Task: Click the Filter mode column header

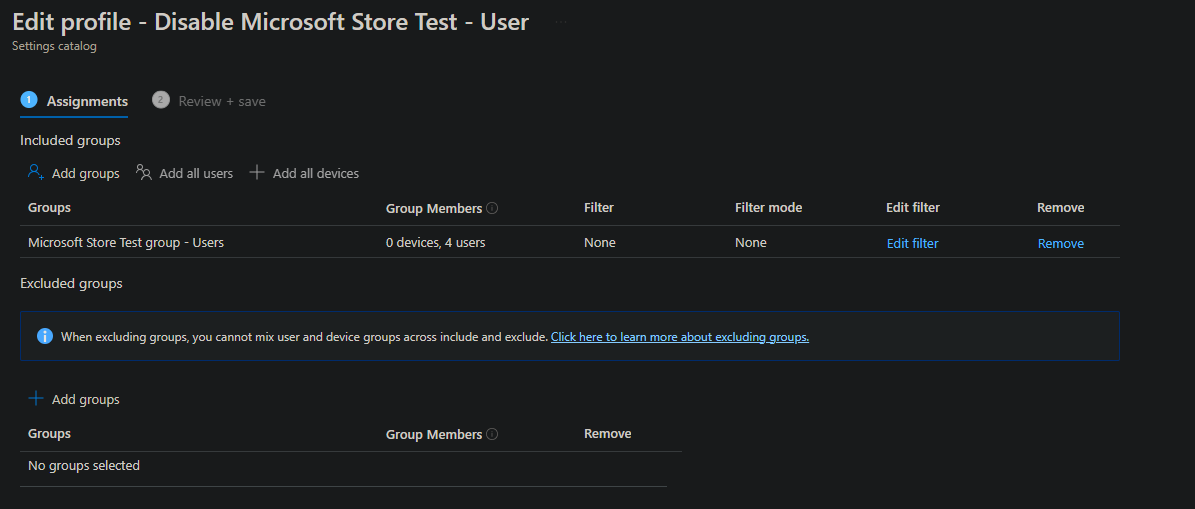Action: pos(768,207)
